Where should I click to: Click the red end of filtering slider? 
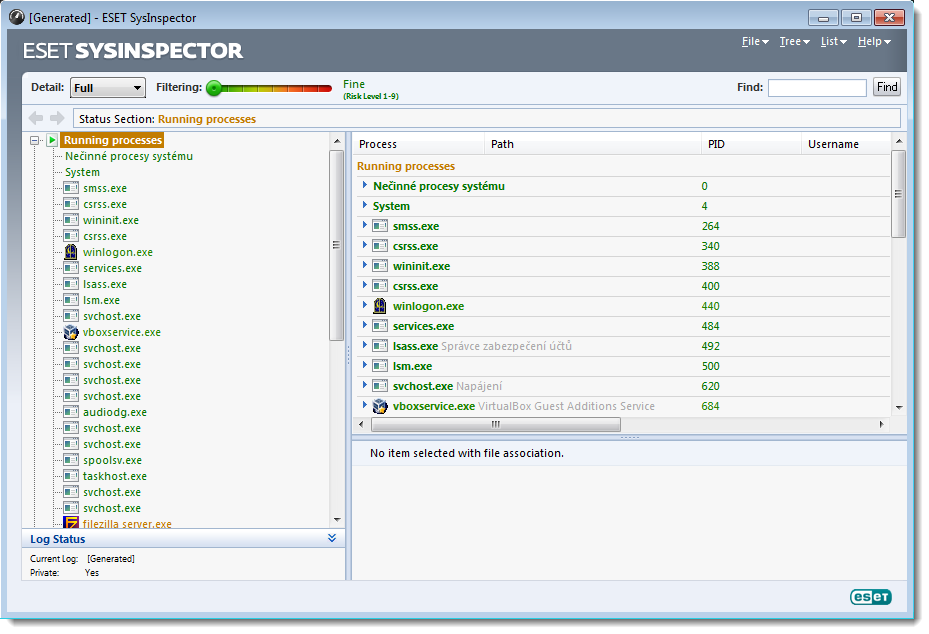click(324, 88)
